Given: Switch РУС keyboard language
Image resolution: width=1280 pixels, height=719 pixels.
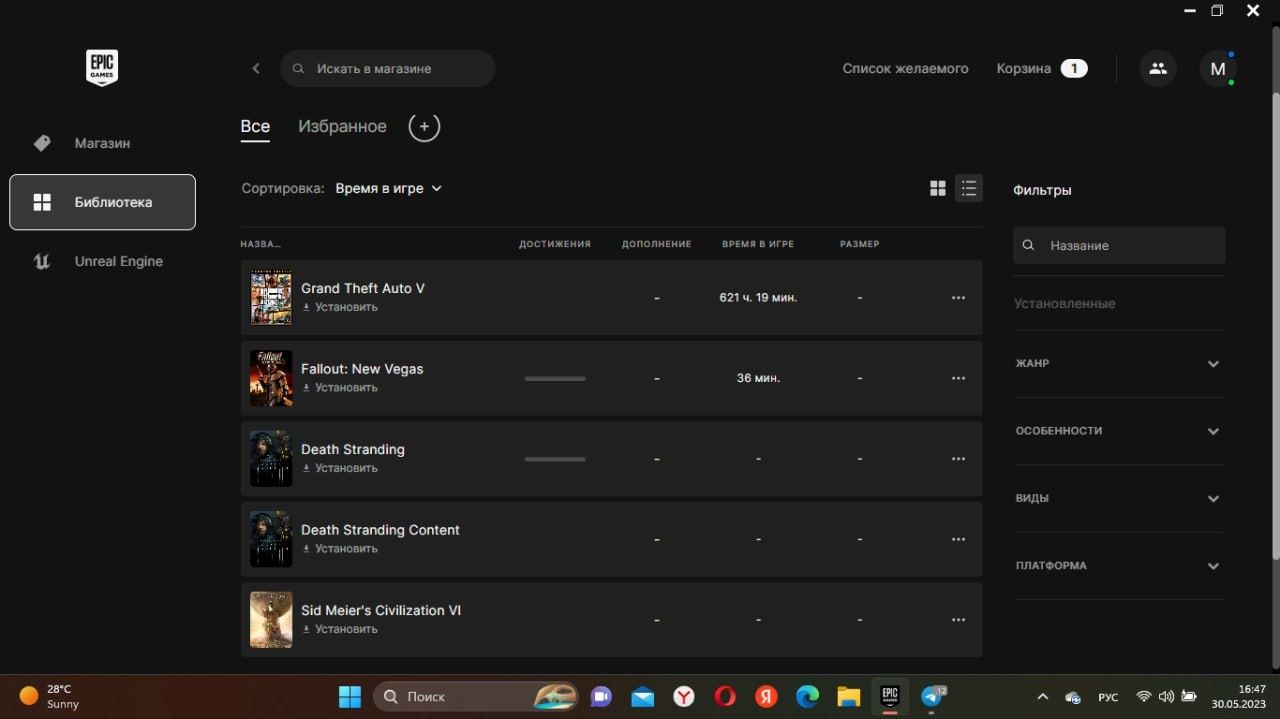Looking at the screenshot, I should tap(1108, 697).
